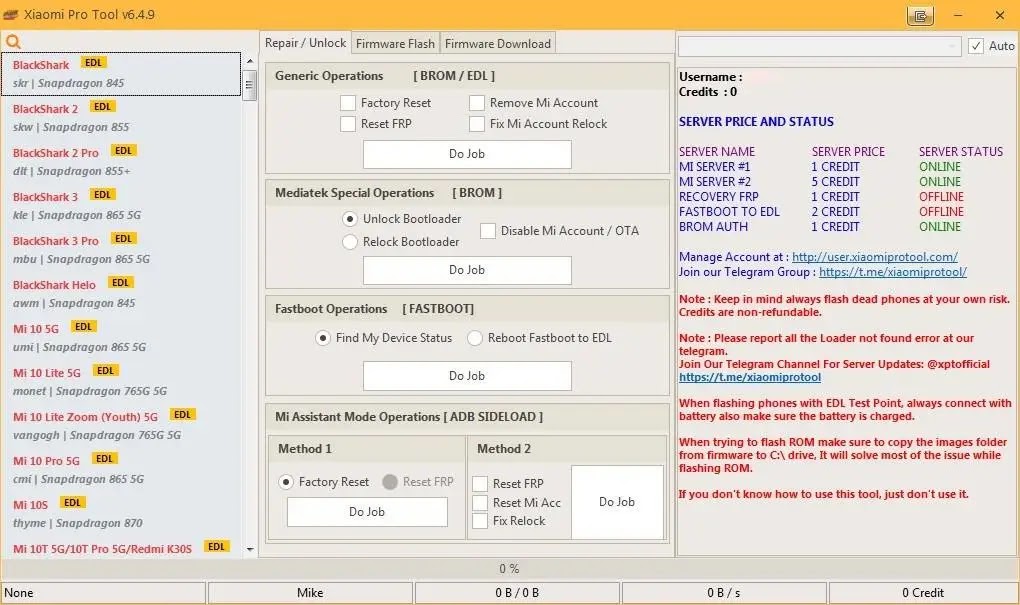
Task: Select Reboot Fastboot to EDL option
Action: coord(475,338)
